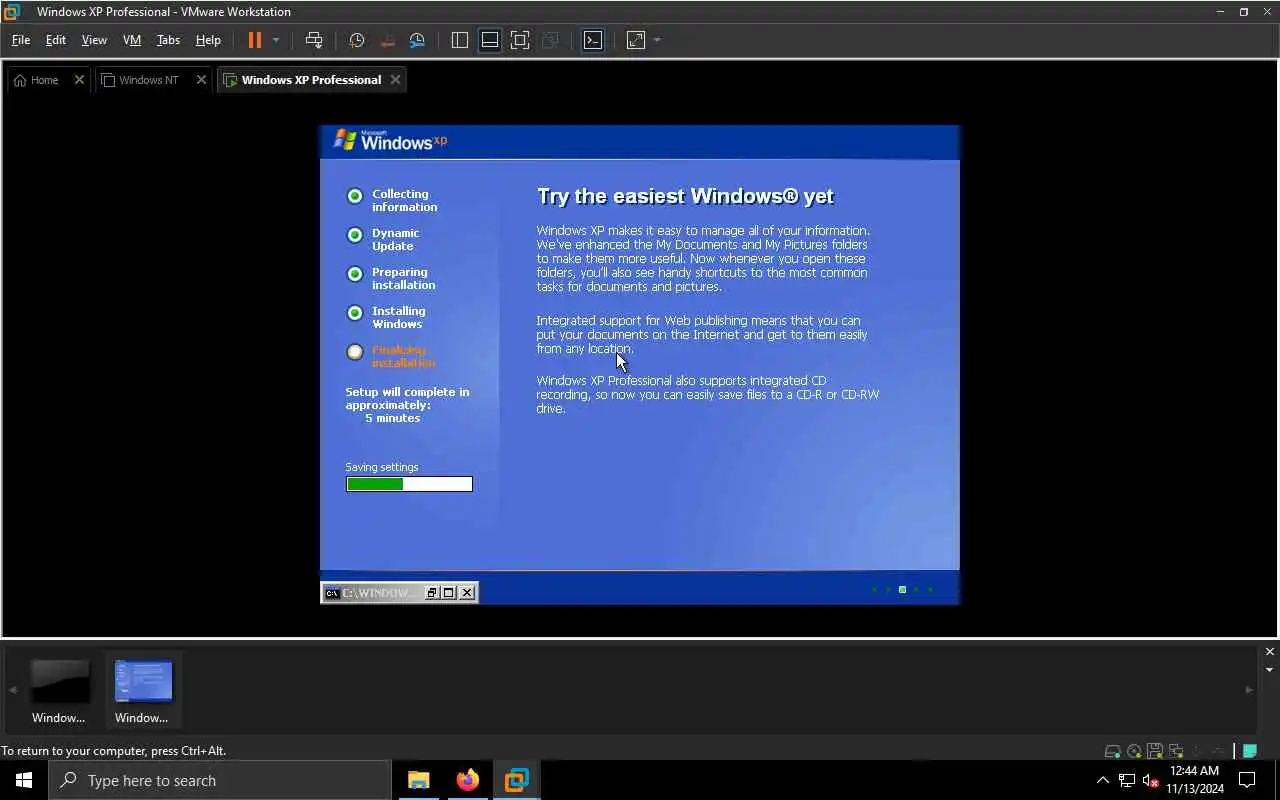Close the Windows NT tab
1280x800 pixels.
[201, 80]
